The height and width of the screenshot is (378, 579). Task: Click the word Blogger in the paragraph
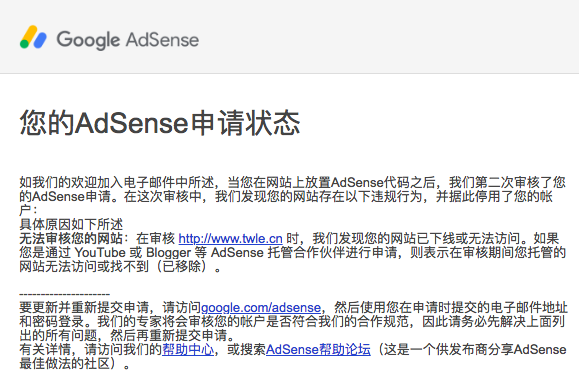(168, 252)
